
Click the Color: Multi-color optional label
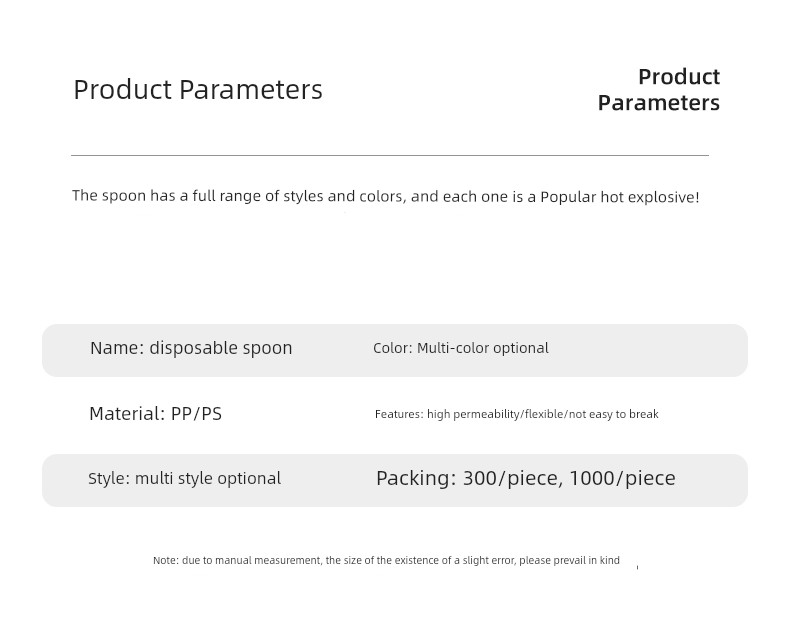point(460,348)
